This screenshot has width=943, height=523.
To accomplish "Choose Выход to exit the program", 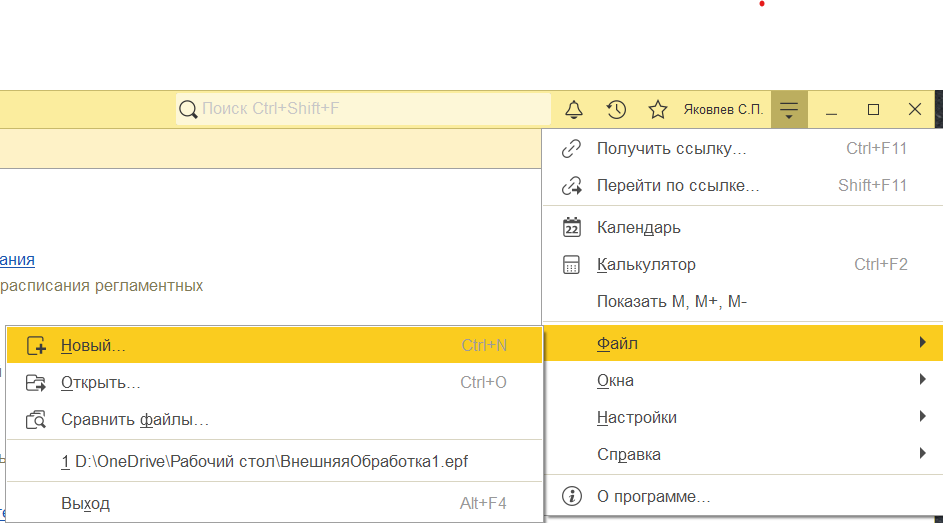I will pyautogui.click(x=85, y=504).
